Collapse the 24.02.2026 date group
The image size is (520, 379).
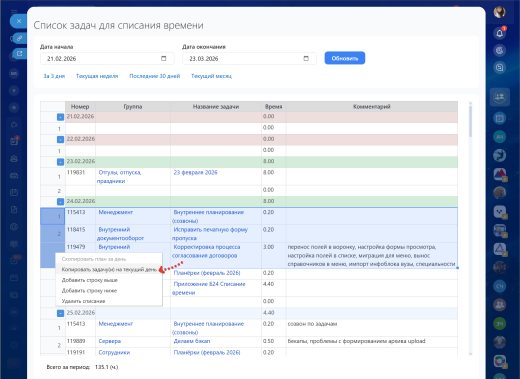60,202
